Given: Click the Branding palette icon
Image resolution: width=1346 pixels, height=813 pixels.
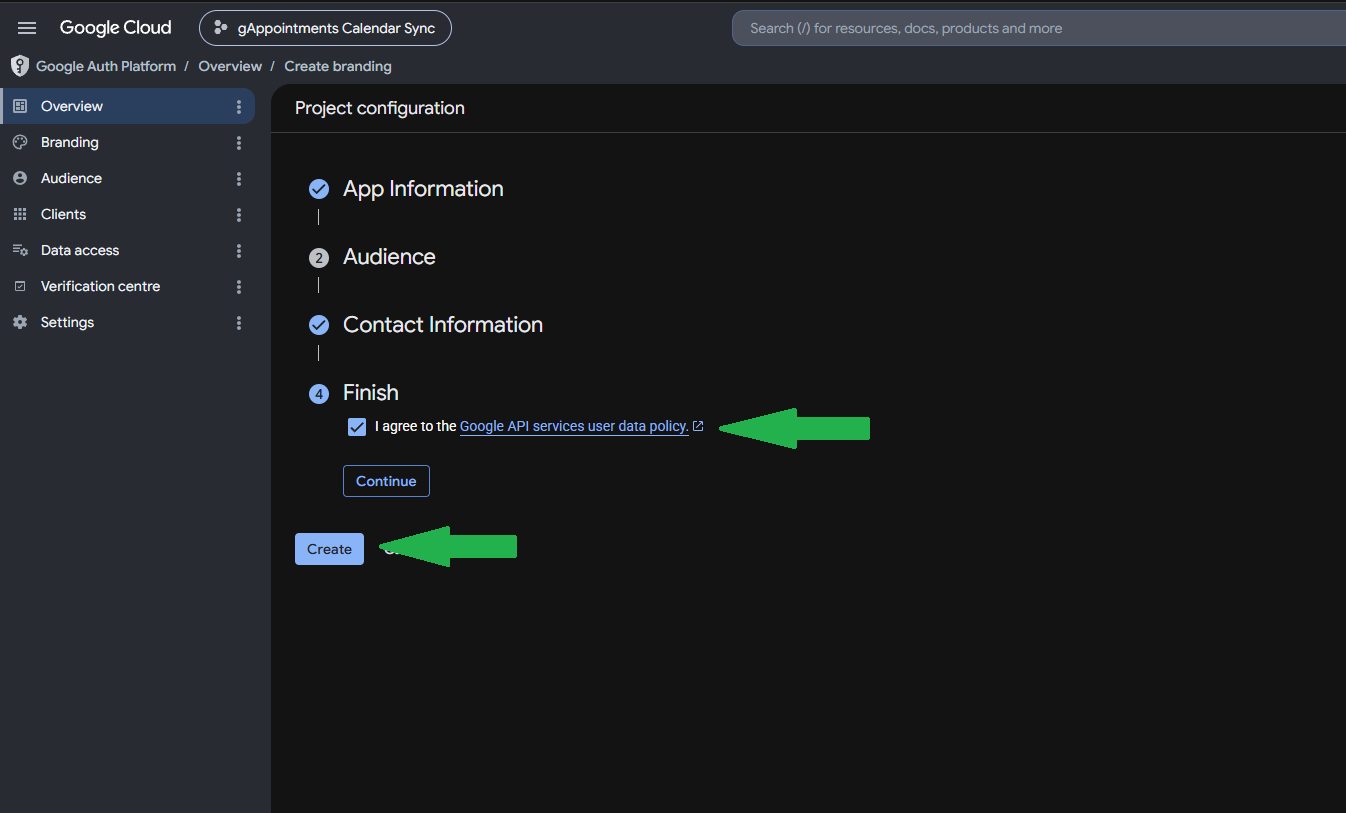Looking at the screenshot, I should point(20,142).
